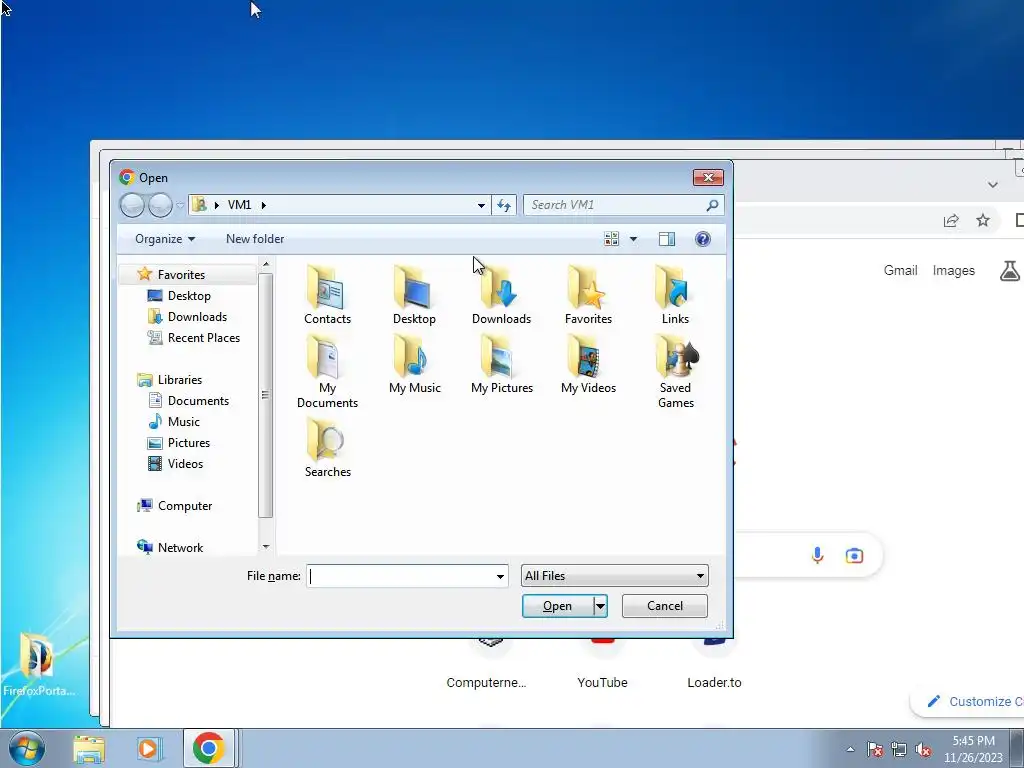Screen dimensions: 1024x768
Task: Select Computer in navigation pane
Action: 185,506
